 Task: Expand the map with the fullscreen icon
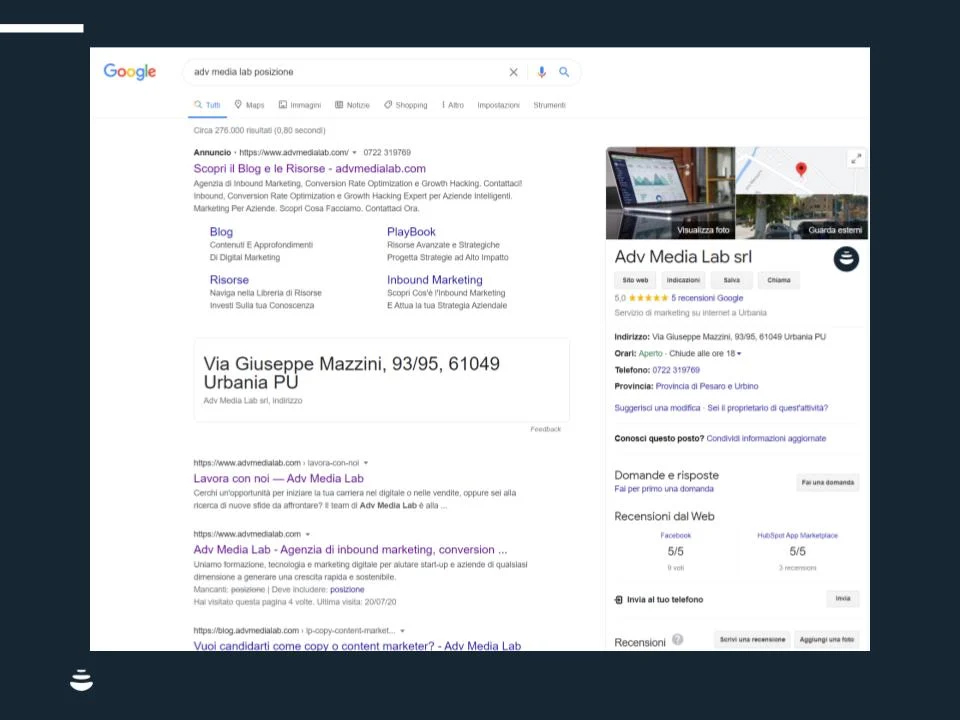(x=856, y=158)
